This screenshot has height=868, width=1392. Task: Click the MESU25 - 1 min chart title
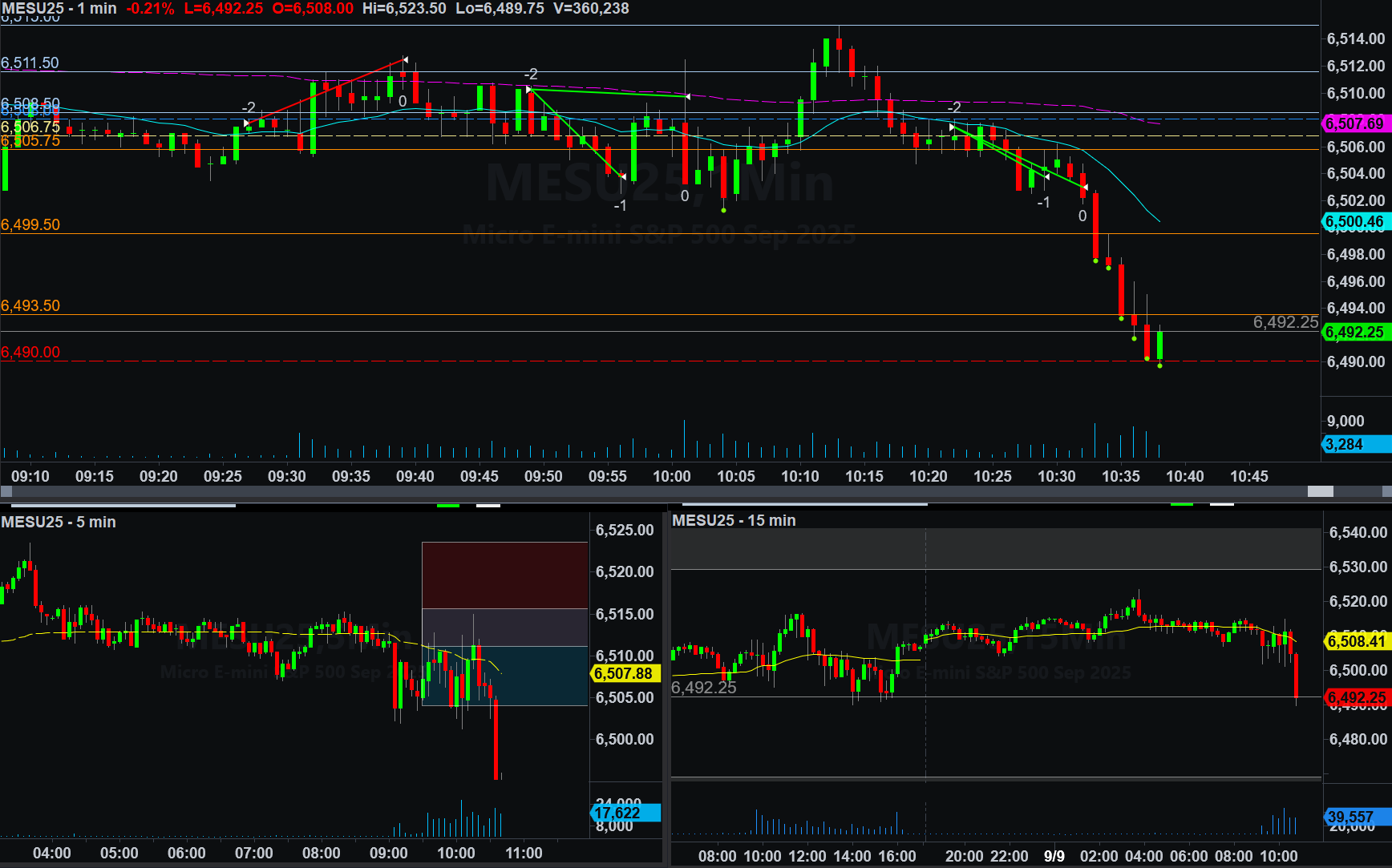pyautogui.click(x=59, y=9)
